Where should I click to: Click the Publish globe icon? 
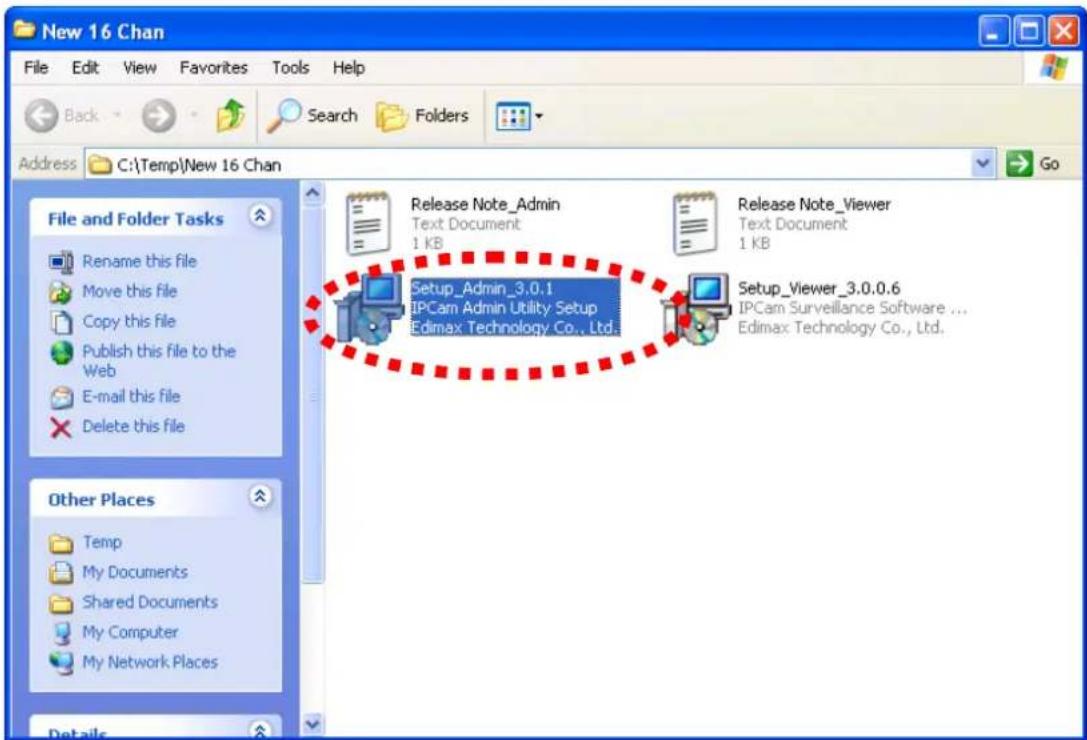point(61,353)
